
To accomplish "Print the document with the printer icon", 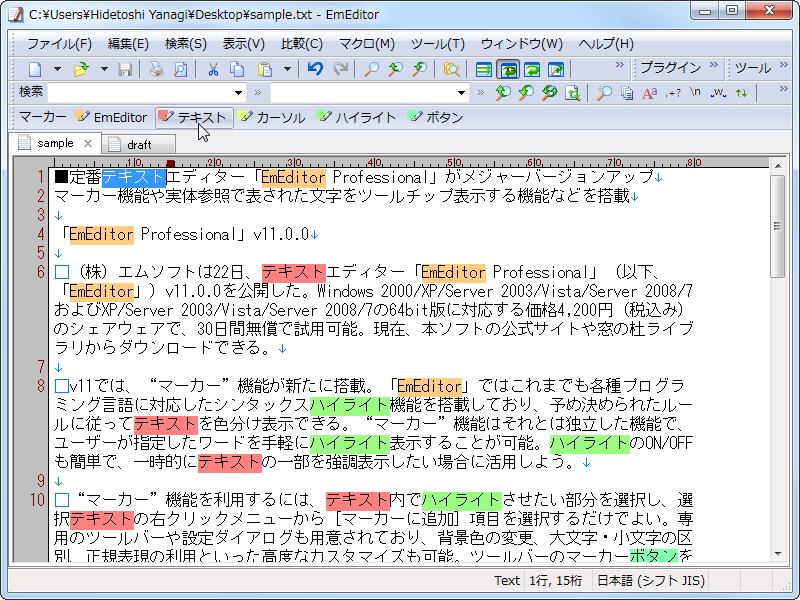I will point(156,69).
